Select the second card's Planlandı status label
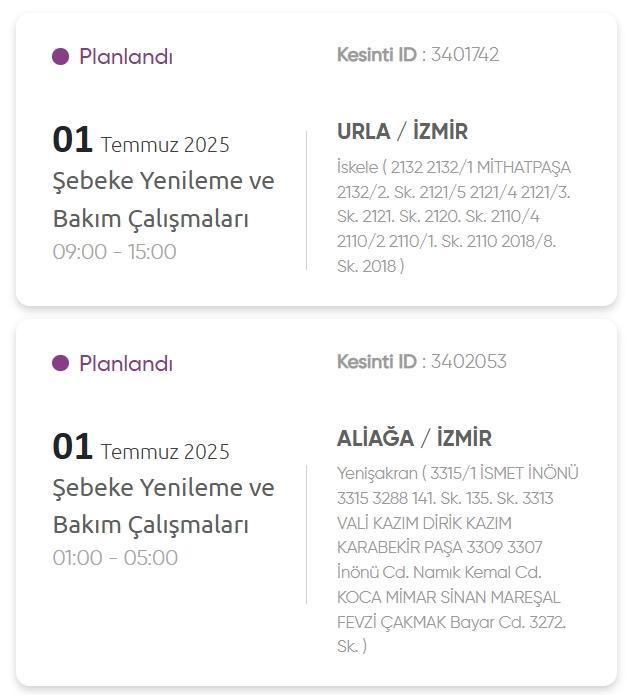This screenshot has width=629, height=695. 126,363
